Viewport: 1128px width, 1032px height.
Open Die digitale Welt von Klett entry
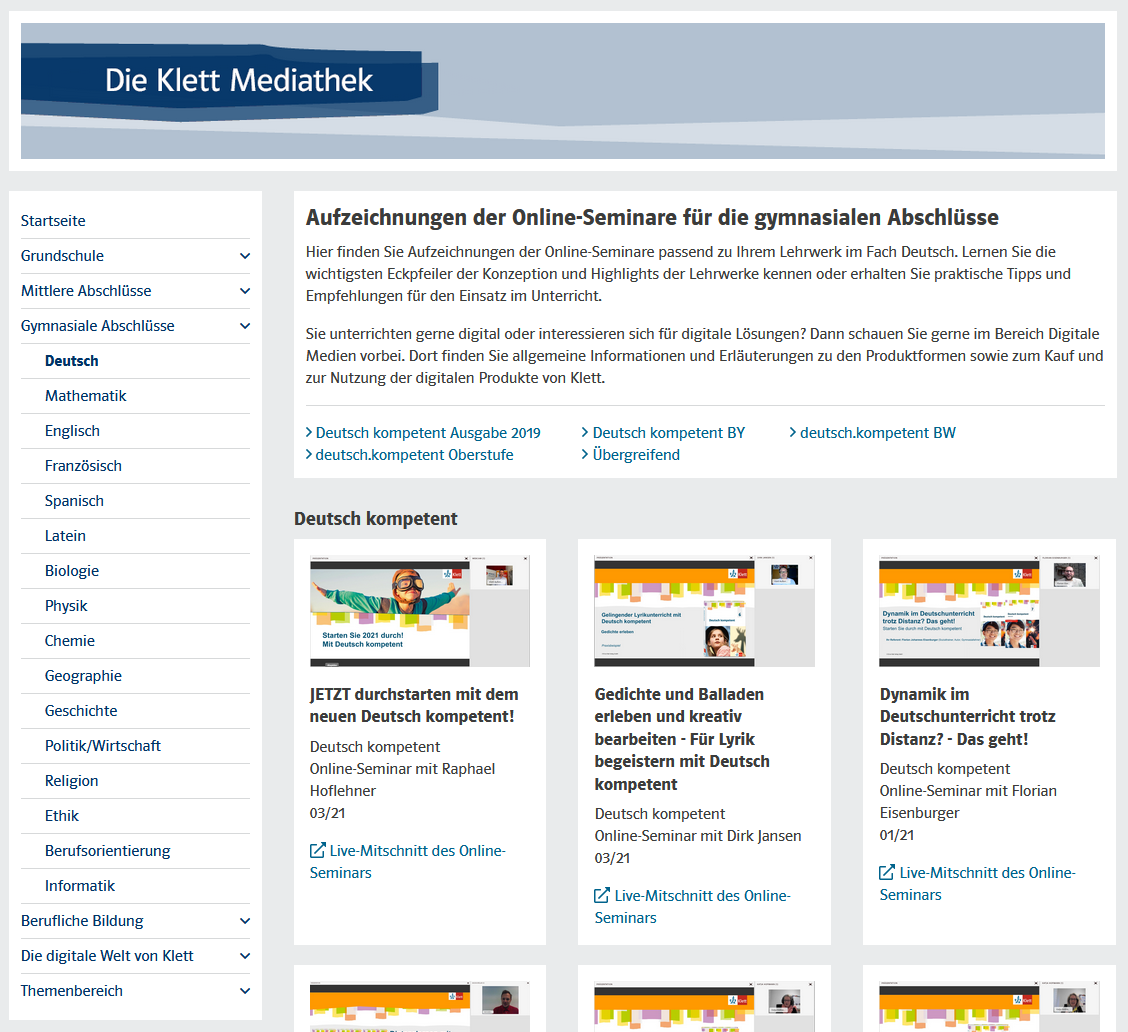(107, 956)
